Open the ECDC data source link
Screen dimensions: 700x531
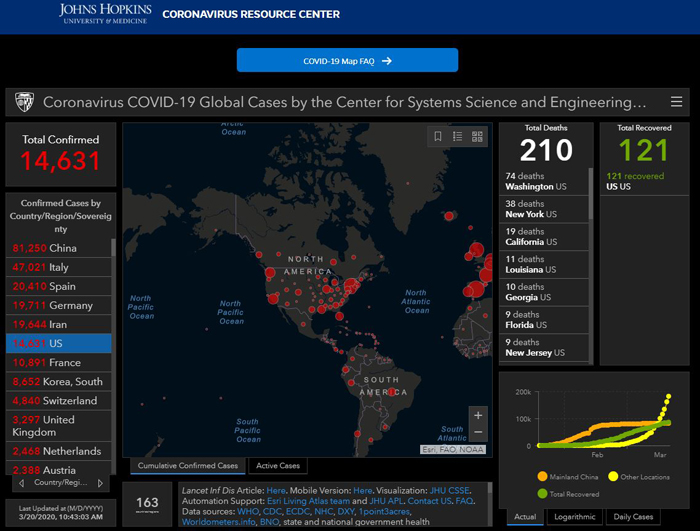click(297, 511)
